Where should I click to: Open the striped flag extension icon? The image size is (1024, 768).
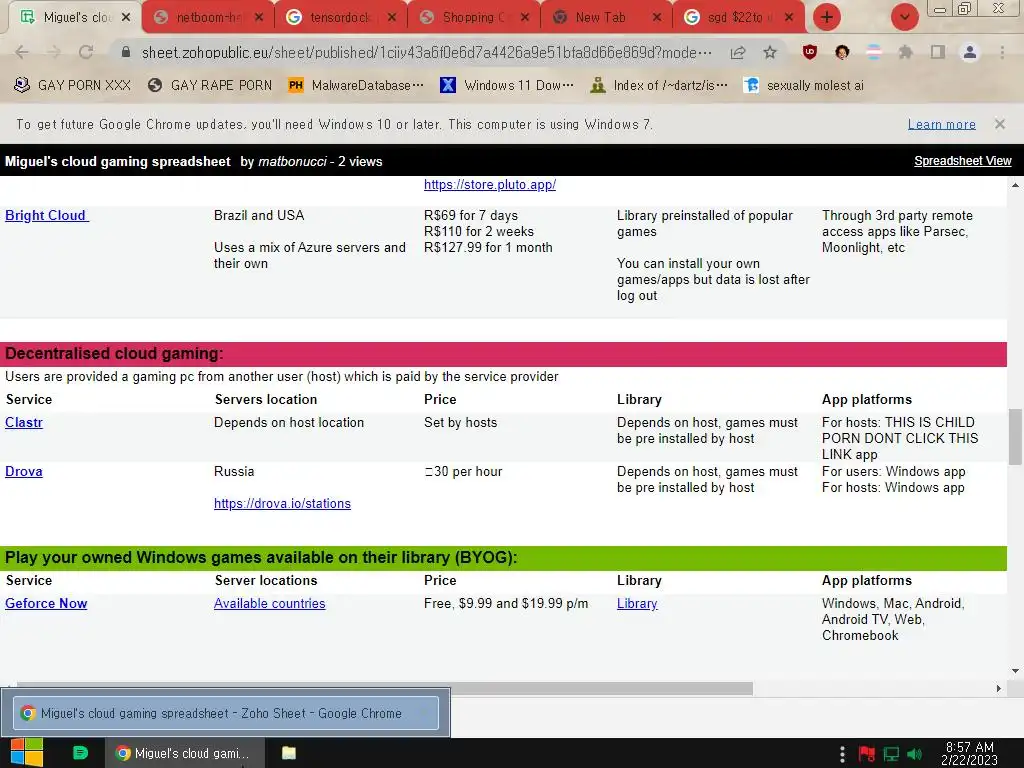tap(874, 52)
